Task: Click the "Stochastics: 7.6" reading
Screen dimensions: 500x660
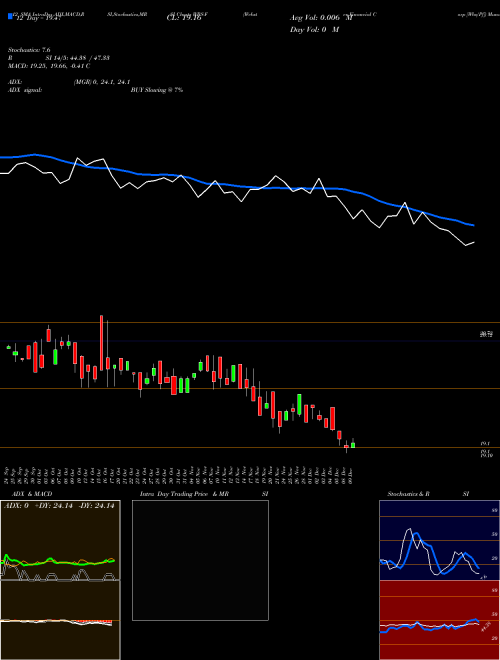Action: point(29,50)
